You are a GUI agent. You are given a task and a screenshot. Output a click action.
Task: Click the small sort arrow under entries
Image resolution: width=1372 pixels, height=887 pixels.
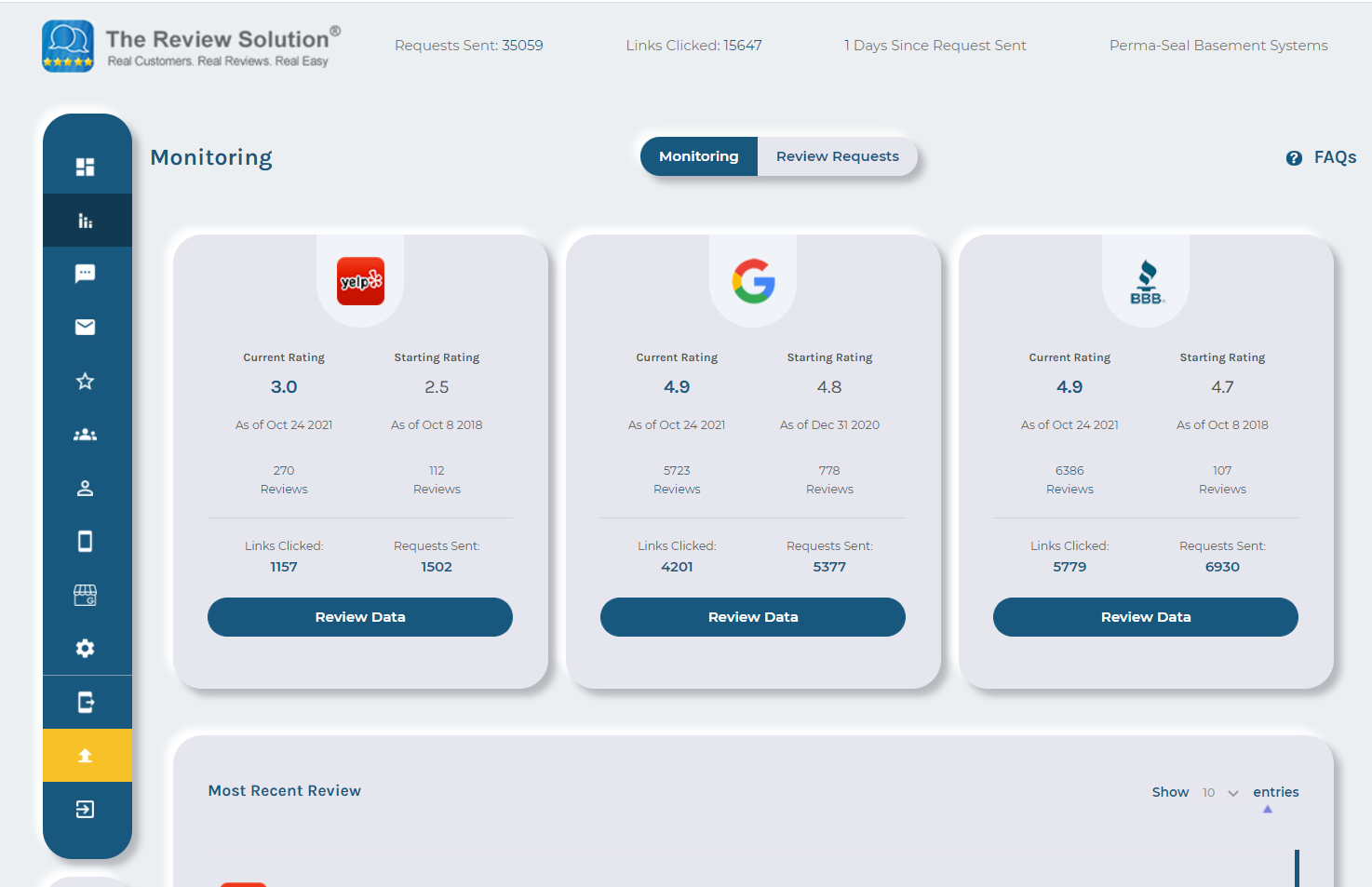(1268, 810)
